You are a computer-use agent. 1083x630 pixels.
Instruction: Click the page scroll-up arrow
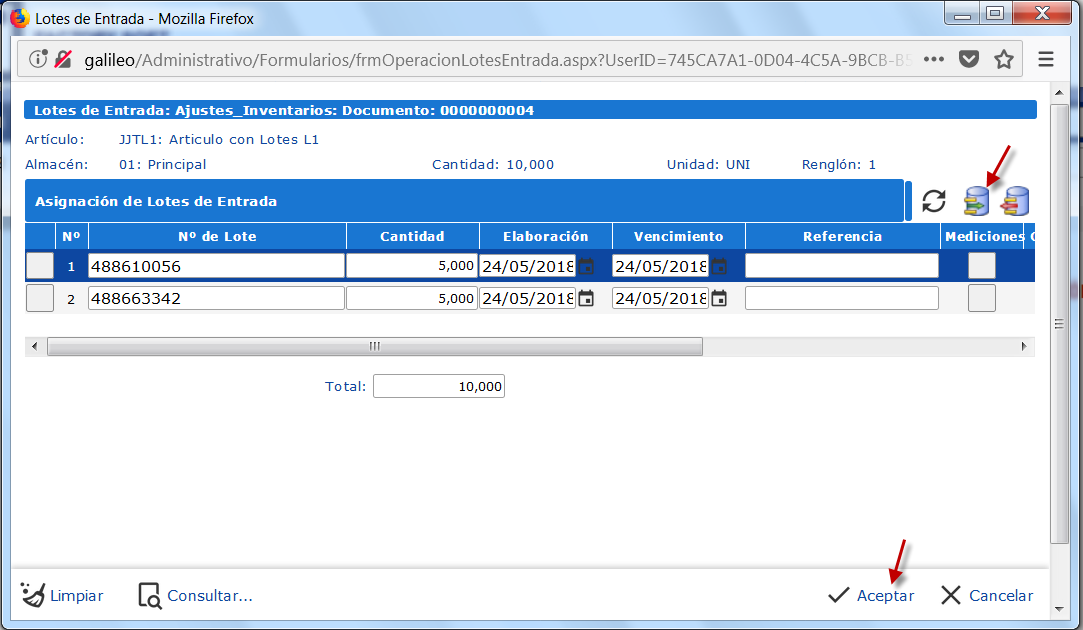pos(1059,92)
